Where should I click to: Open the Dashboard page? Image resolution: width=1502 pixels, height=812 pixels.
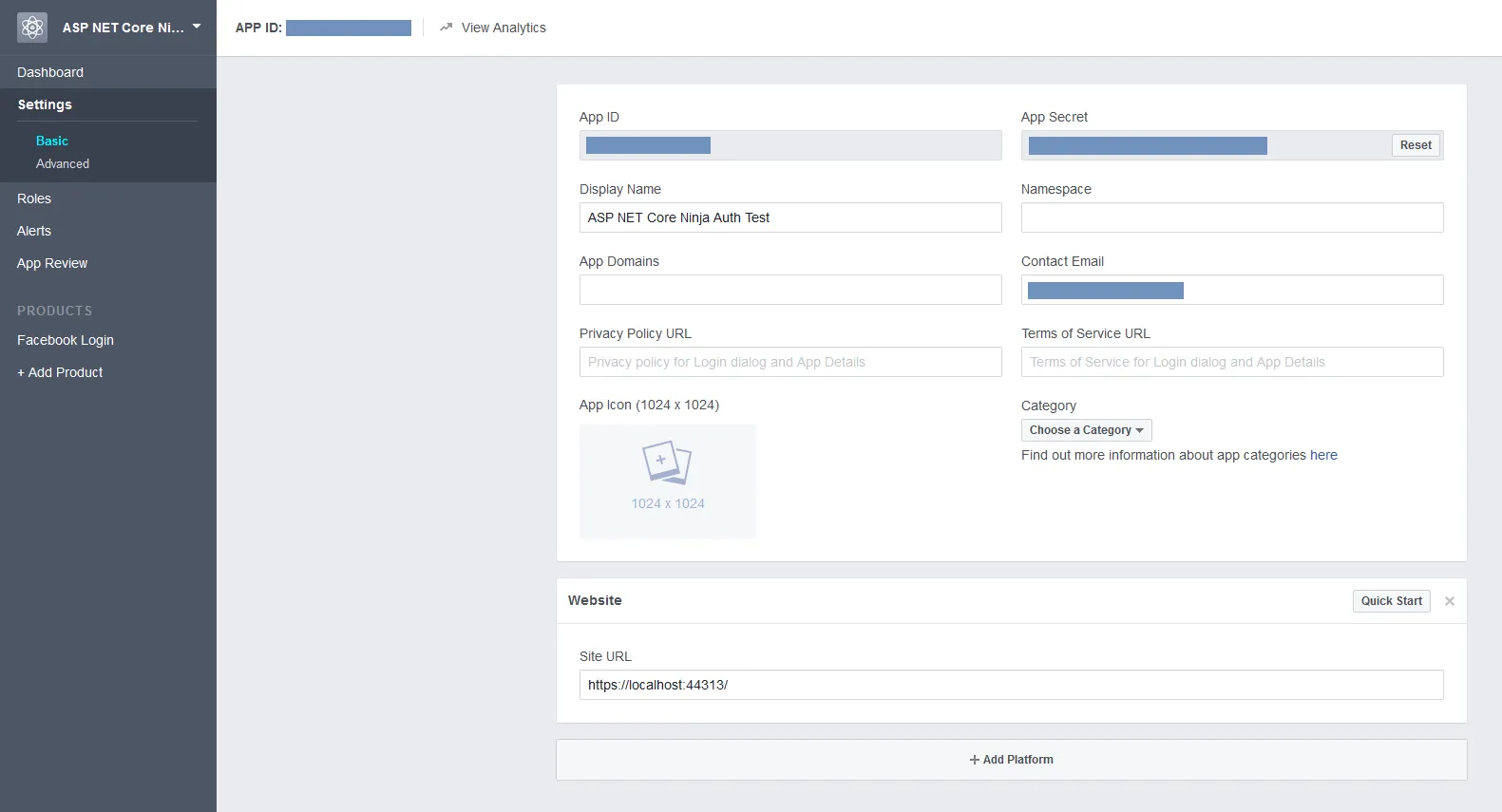tap(50, 72)
